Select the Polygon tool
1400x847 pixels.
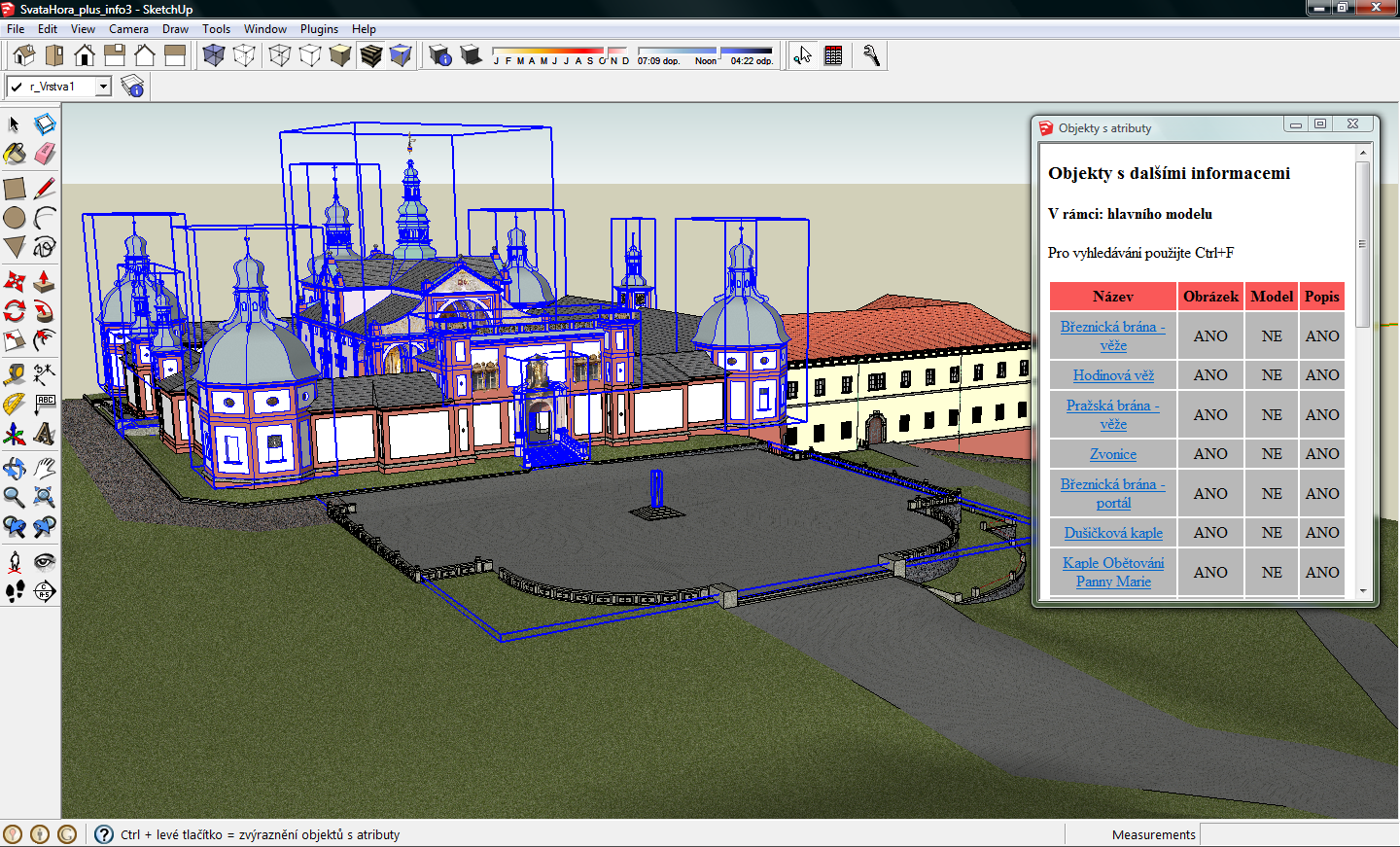click(14, 247)
